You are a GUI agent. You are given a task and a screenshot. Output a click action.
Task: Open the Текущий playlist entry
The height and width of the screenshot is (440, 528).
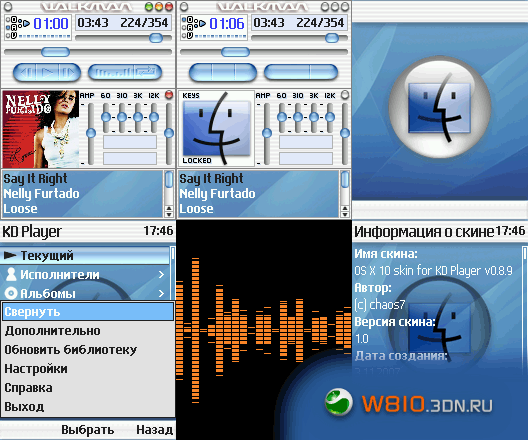click(x=85, y=256)
